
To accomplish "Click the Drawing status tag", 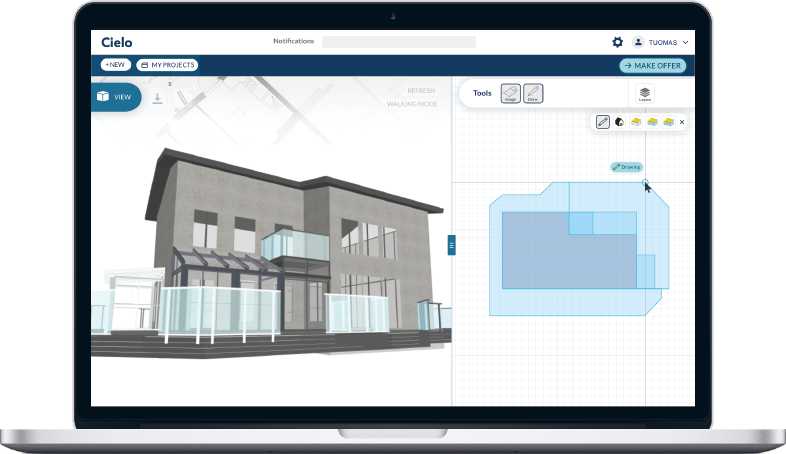I will pyautogui.click(x=627, y=167).
